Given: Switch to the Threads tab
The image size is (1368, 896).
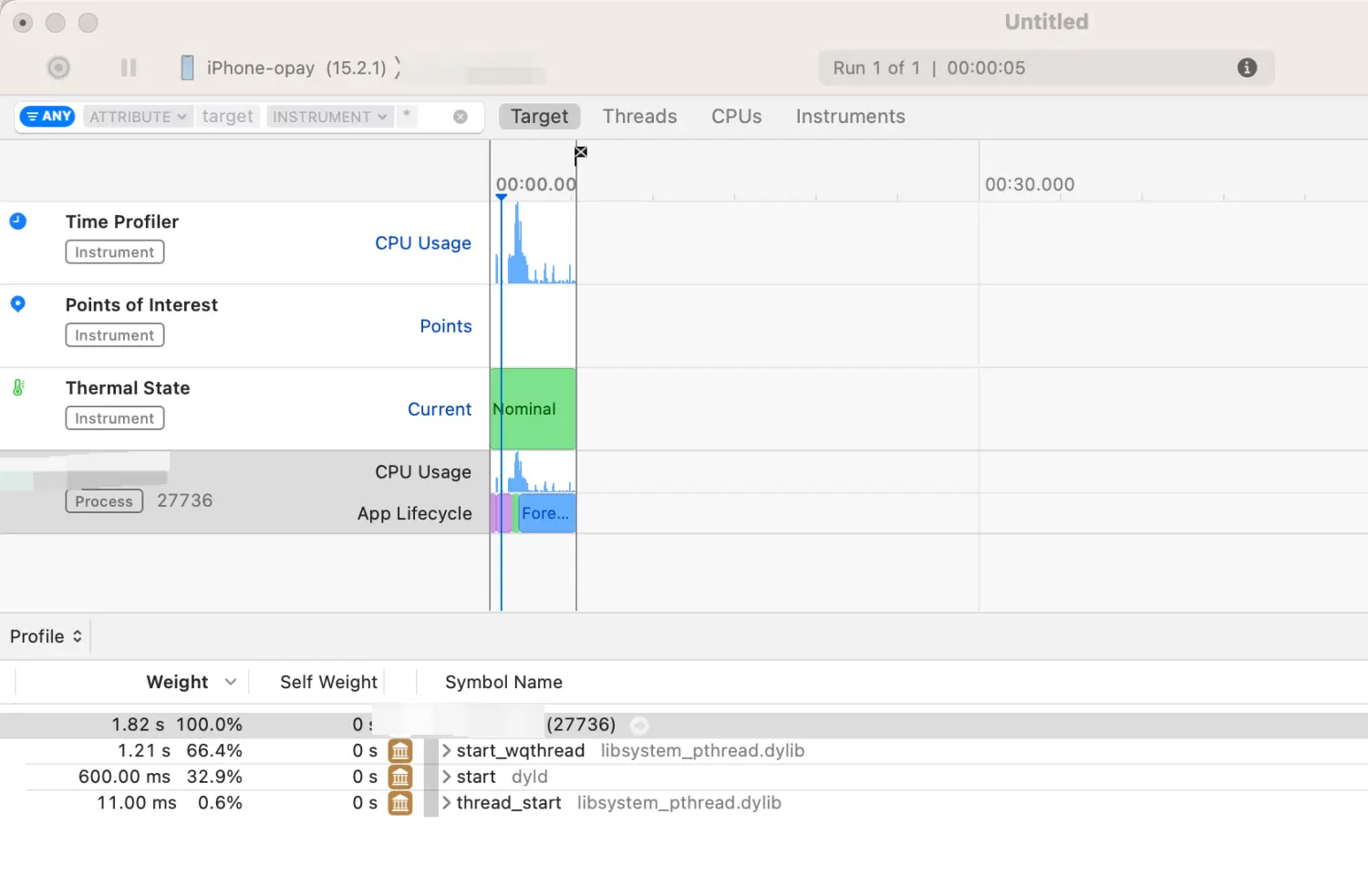Looking at the screenshot, I should coord(639,117).
